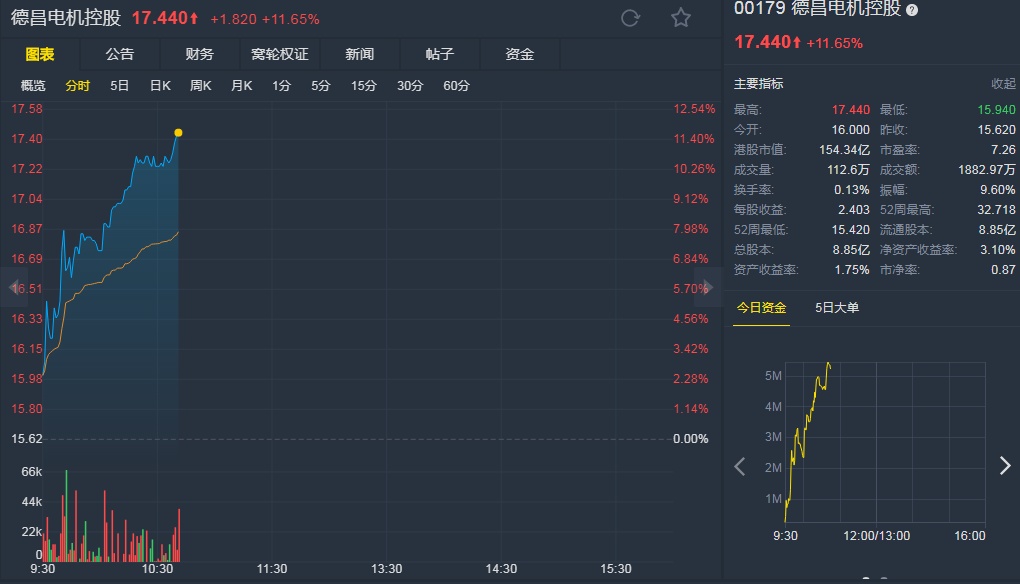Open the 财务 tab

pos(200,54)
